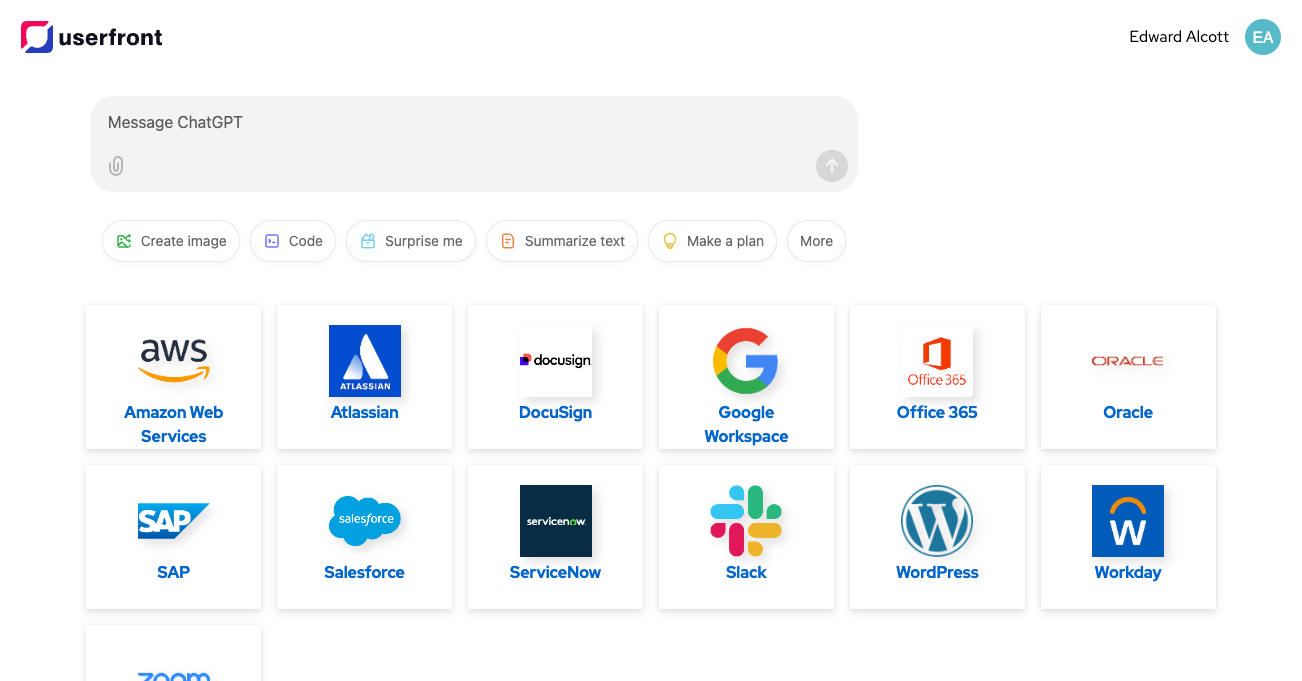This screenshot has height=681, width=1302.
Task: Choose the Create image suggestion
Action: click(x=171, y=241)
